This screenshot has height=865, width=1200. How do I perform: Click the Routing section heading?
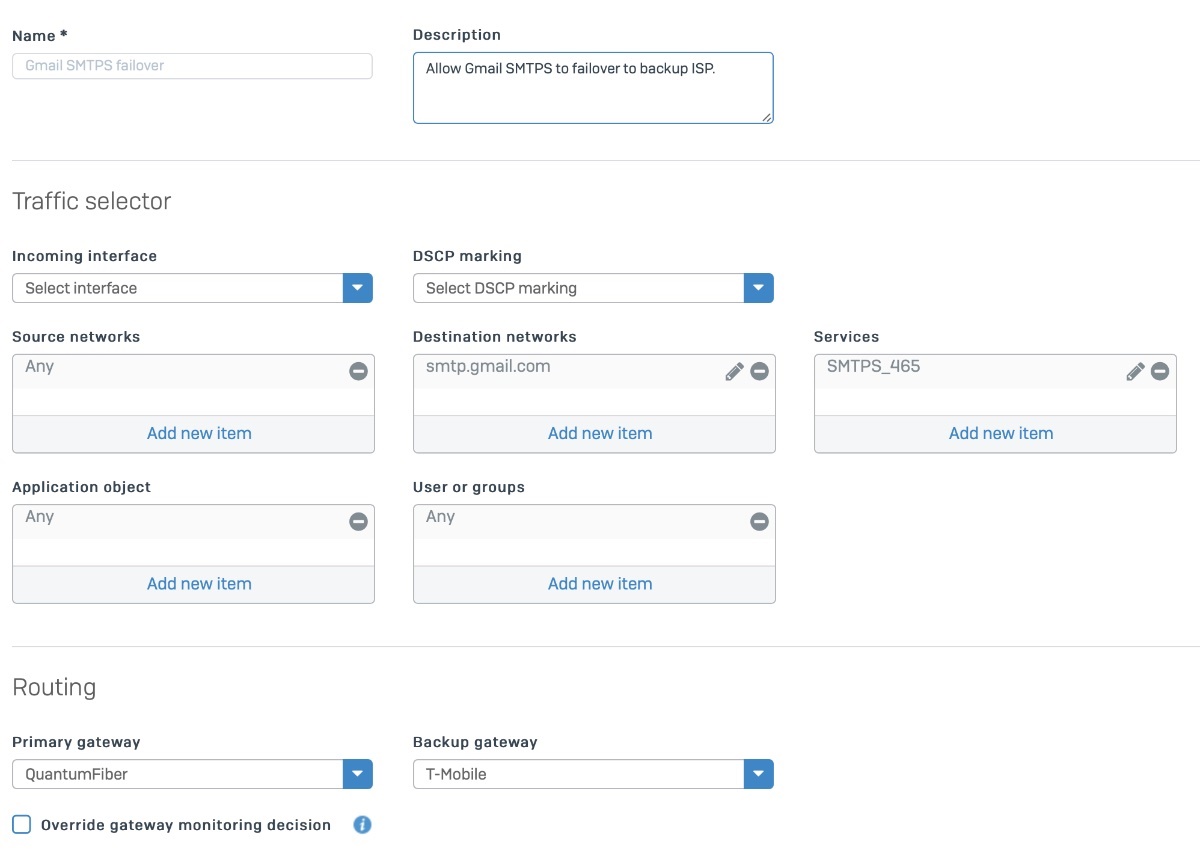tap(54, 688)
